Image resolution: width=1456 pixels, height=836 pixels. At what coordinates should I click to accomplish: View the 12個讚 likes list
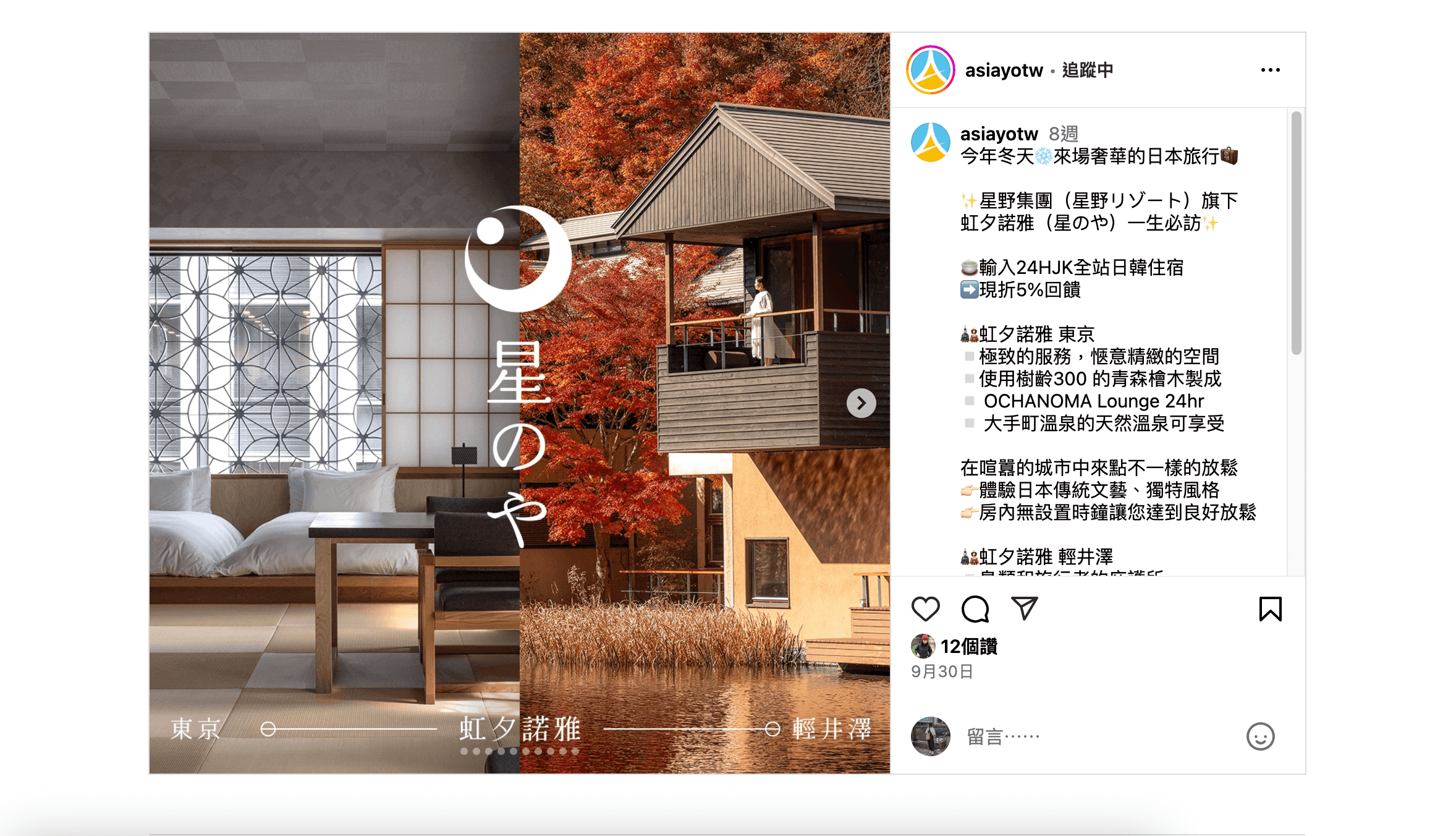pos(968,647)
